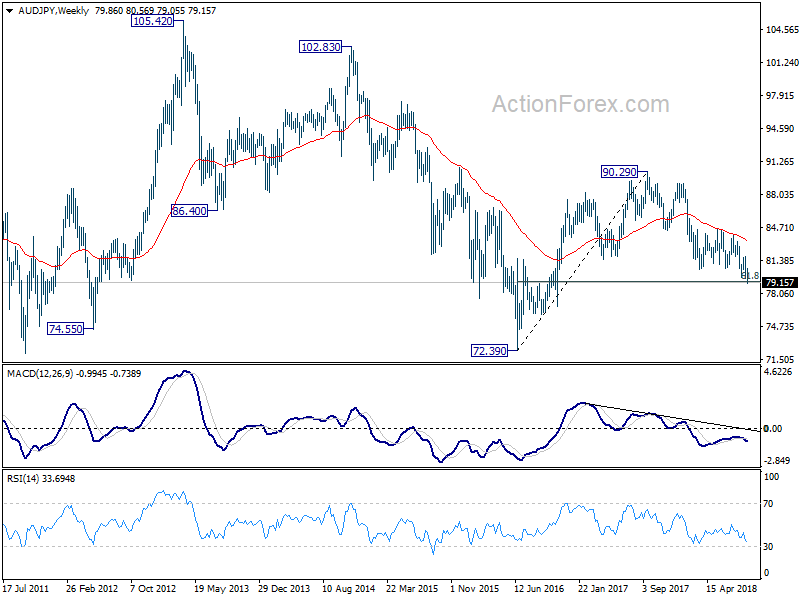Click the date label 29 Dec 2013
The height and width of the screenshot is (600, 800).
284,588
